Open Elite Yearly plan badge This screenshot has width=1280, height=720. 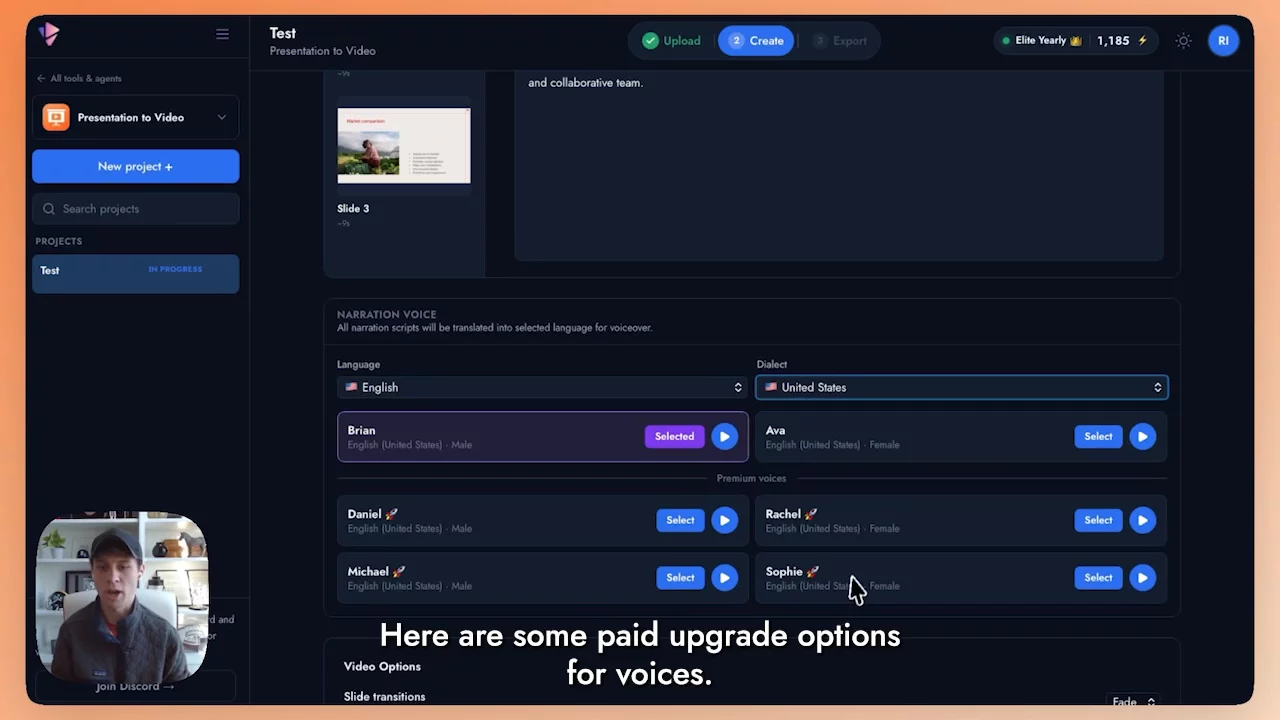click(1041, 41)
